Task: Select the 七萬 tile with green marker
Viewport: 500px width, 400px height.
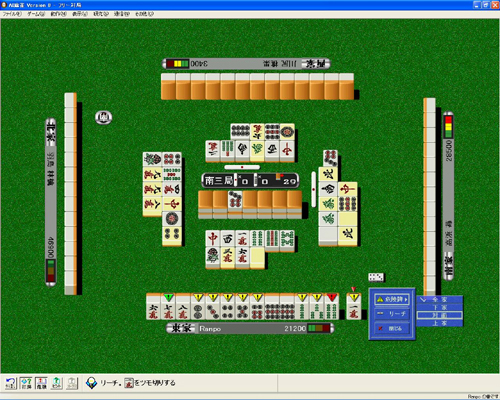Action: (168, 307)
